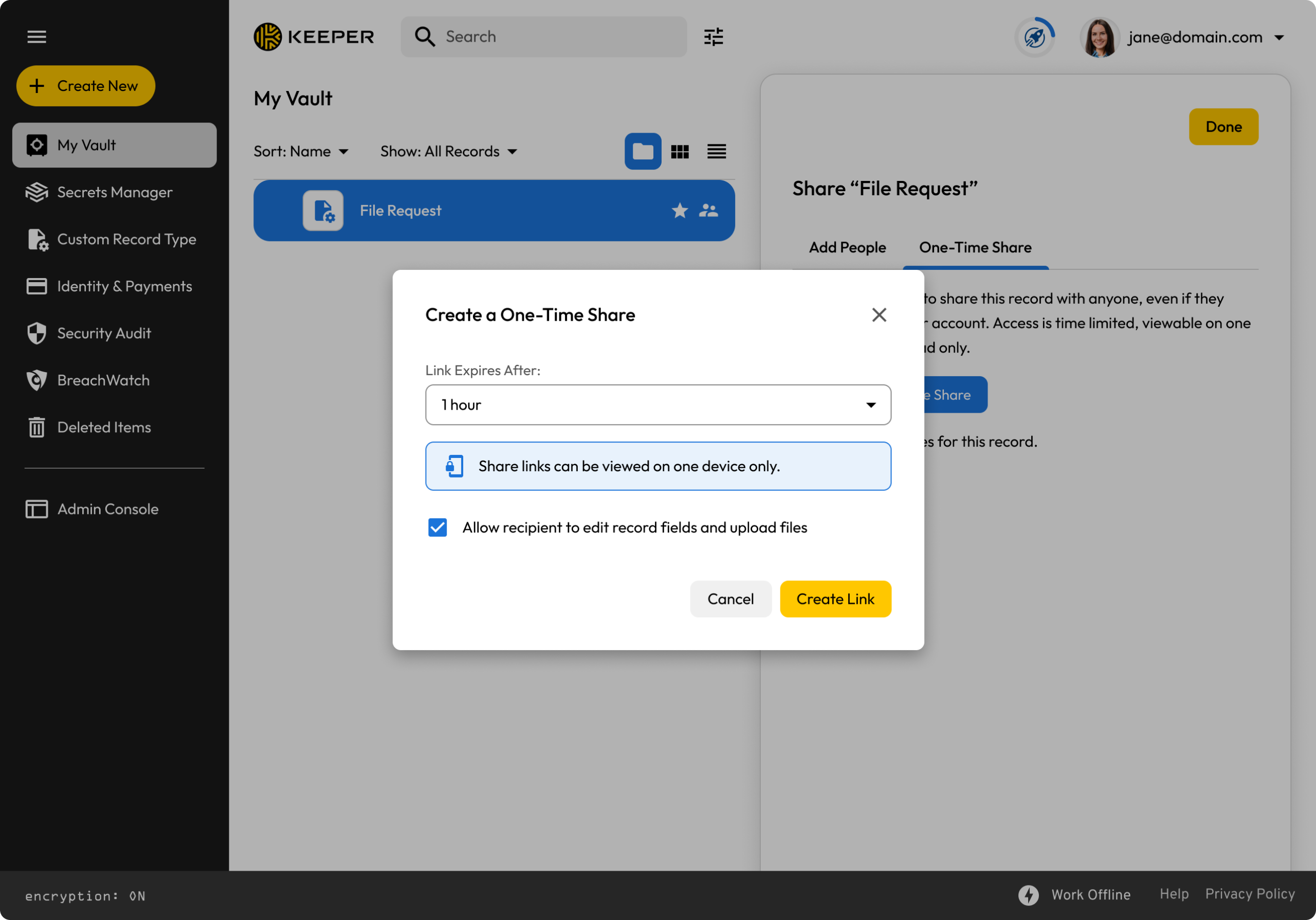Expand the Sort: Name dropdown

tap(301, 151)
